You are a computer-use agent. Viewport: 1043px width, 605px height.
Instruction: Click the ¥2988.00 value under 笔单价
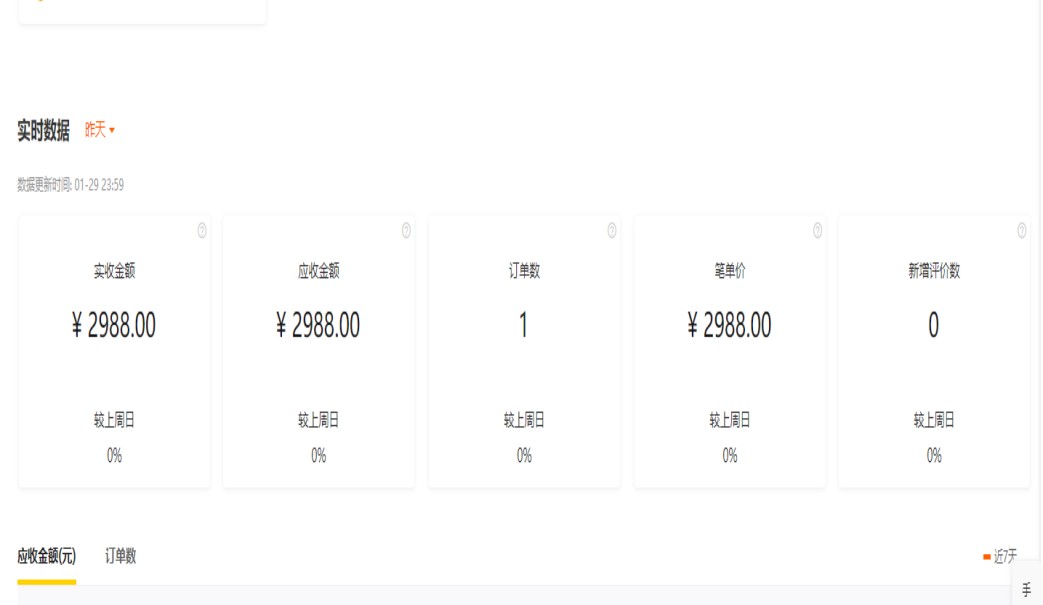(x=730, y=325)
